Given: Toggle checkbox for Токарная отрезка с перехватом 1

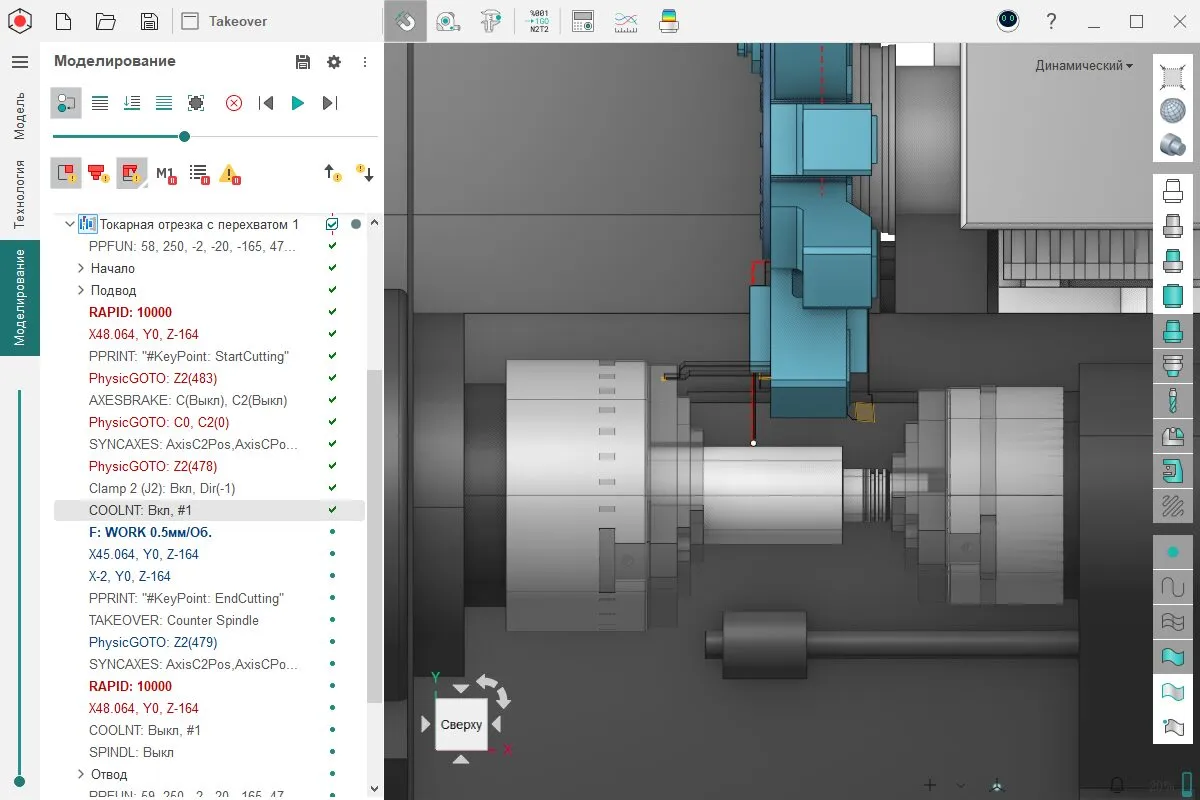Looking at the screenshot, I should point(332,224).
